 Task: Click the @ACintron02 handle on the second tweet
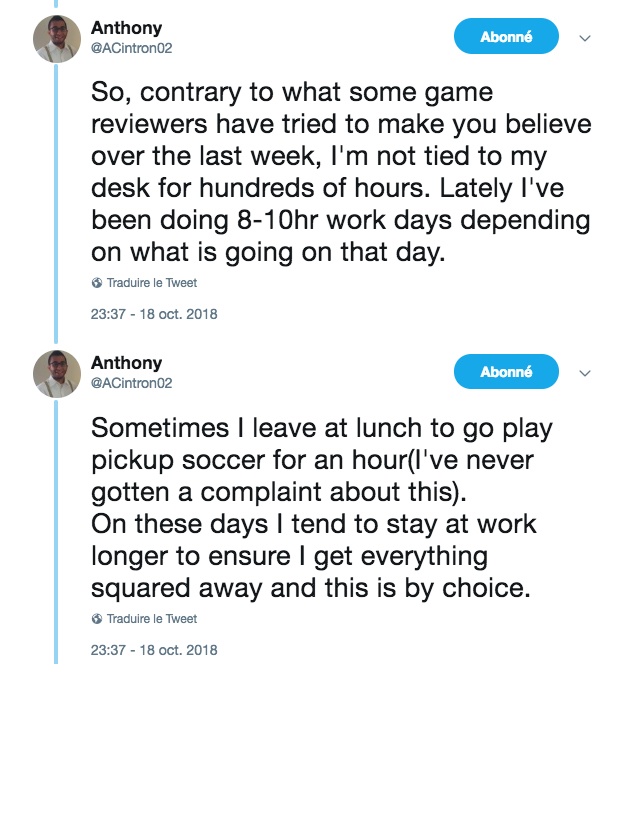click(x=132, y=382)
